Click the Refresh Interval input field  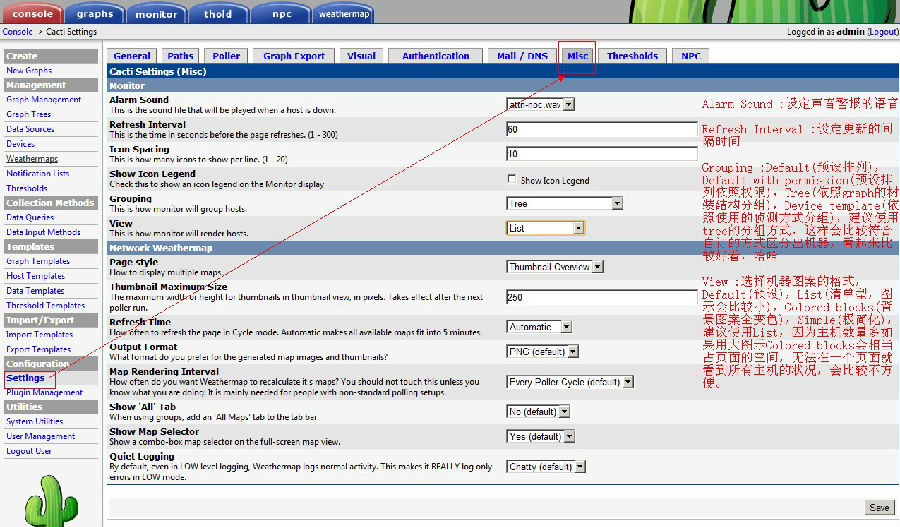pyautogui.click(x=602, y=129)
